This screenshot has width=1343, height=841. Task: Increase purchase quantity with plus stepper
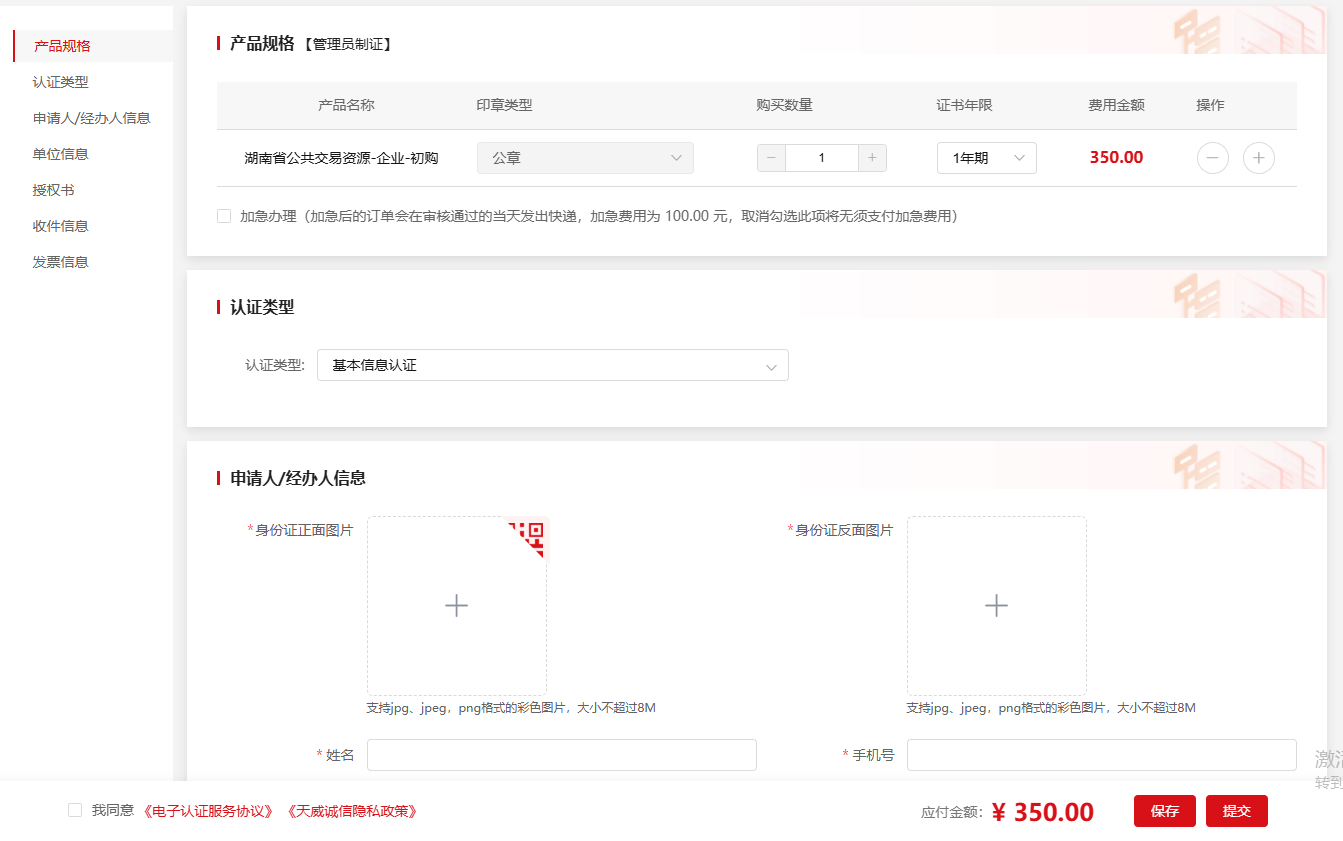click(872, 158)
